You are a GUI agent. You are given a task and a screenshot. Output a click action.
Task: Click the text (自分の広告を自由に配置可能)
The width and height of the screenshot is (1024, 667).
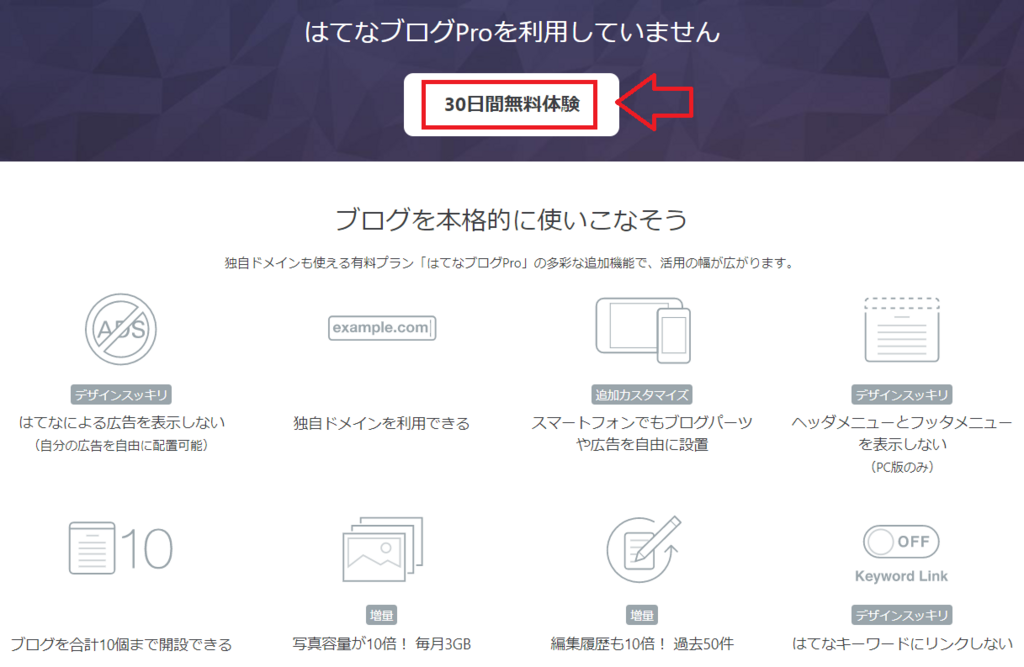click(121, 446)
